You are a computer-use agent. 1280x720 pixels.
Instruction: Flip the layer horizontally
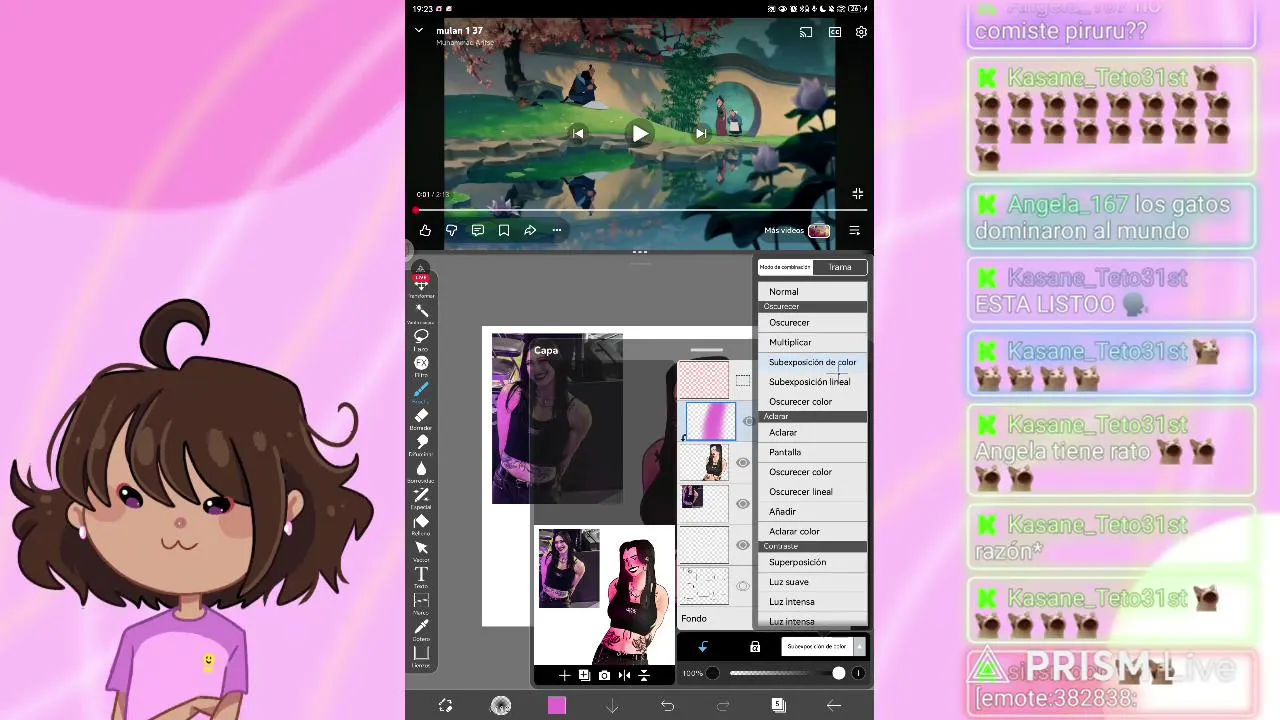(624, 676)
